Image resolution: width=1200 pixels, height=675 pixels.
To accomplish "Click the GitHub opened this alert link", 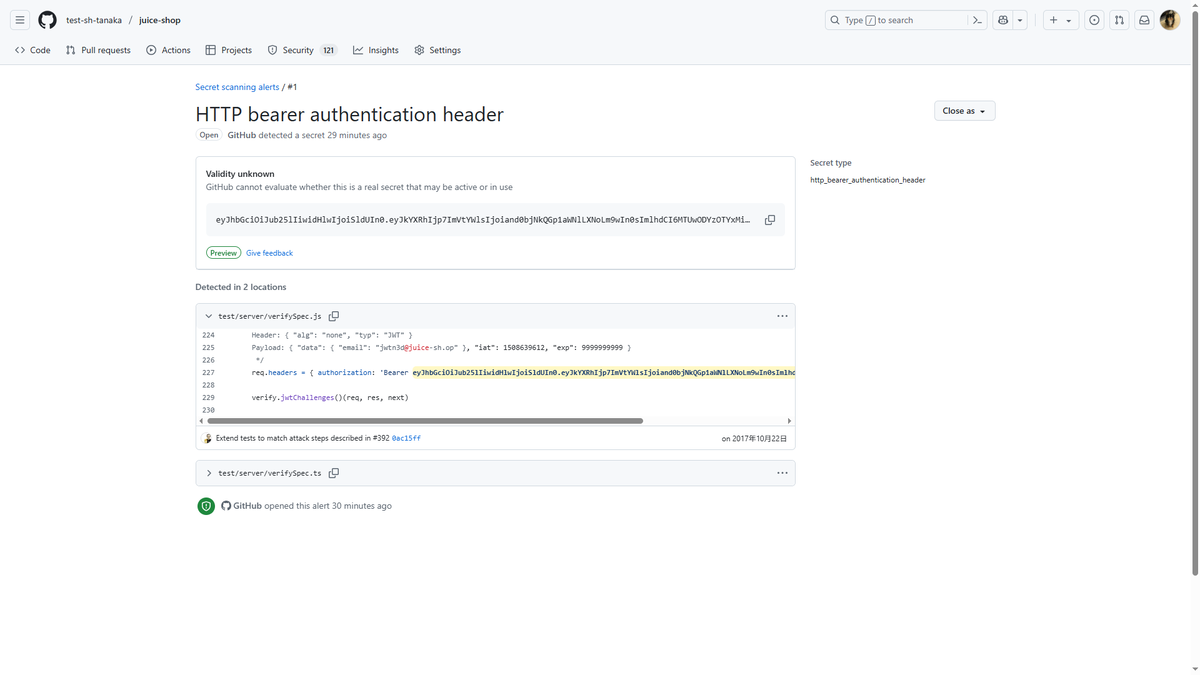I will 247,506.
